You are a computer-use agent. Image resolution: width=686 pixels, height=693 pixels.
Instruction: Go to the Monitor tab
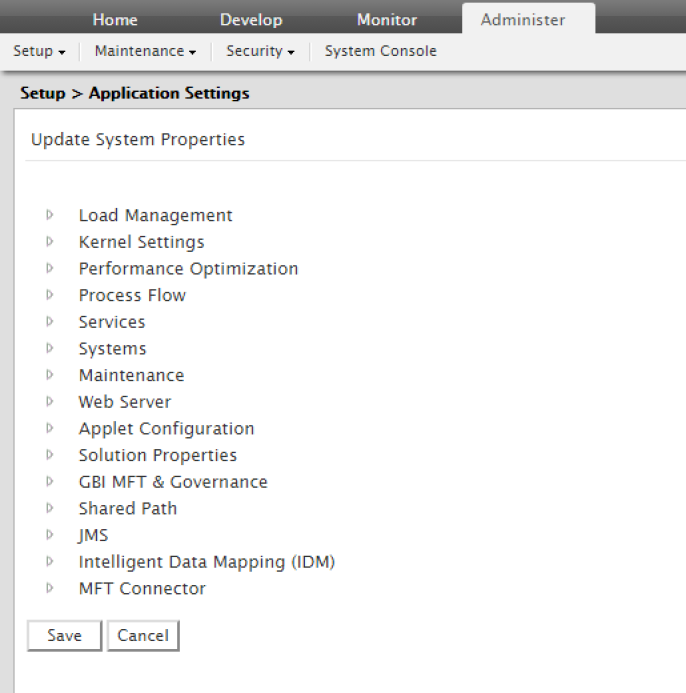click(387, 20)
